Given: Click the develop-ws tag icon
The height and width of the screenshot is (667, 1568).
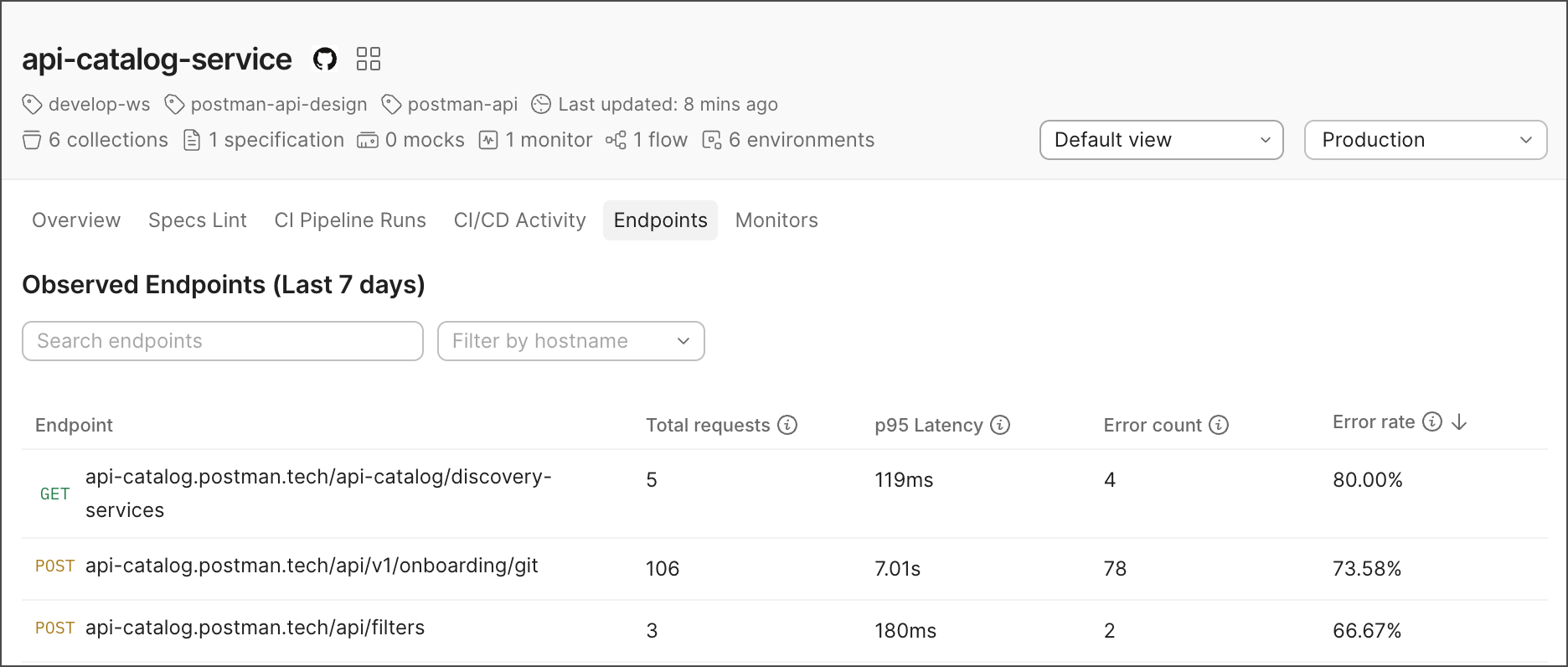Looking at the screenshot, I should (32, 105).
